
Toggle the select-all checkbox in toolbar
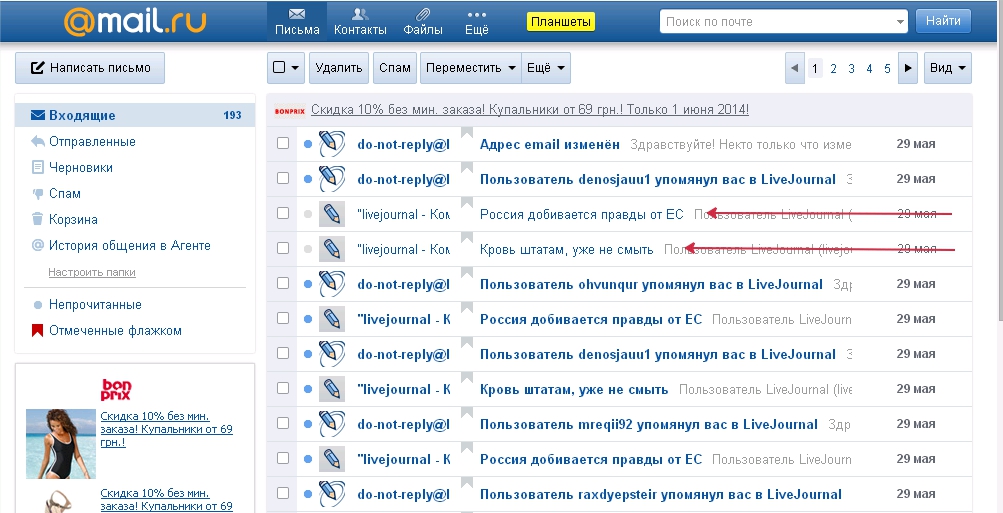(x=279, y=67)
